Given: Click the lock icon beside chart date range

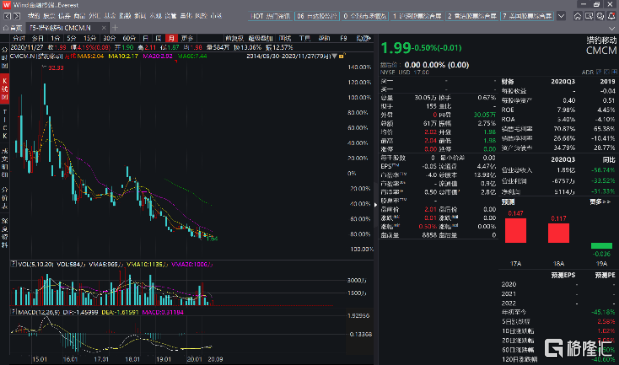Looking at the screenshot, I should click(341, 56).
